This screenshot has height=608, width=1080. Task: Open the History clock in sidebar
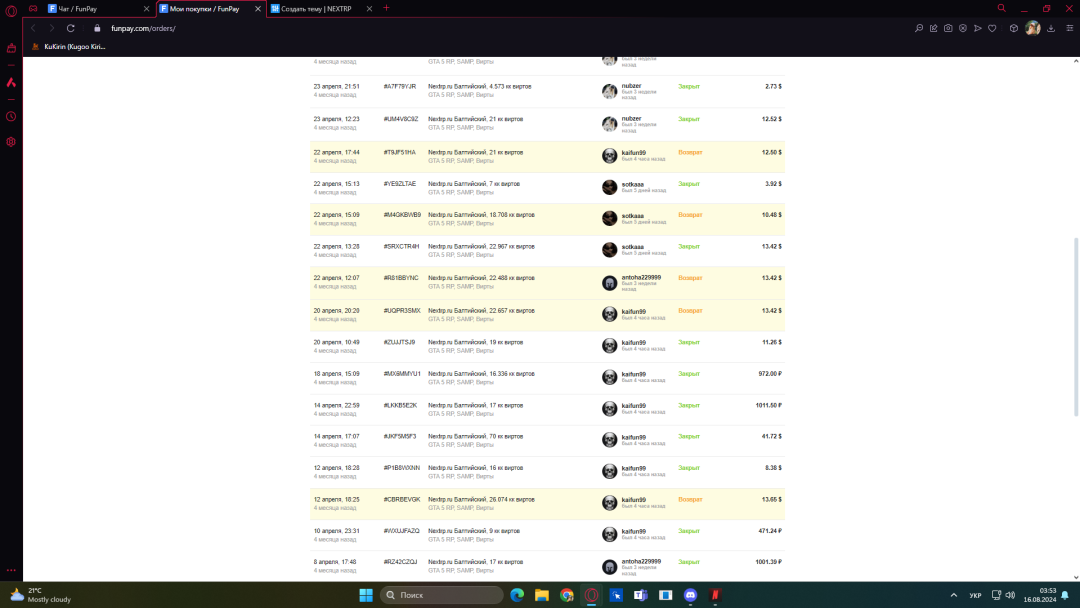(11, 116)
